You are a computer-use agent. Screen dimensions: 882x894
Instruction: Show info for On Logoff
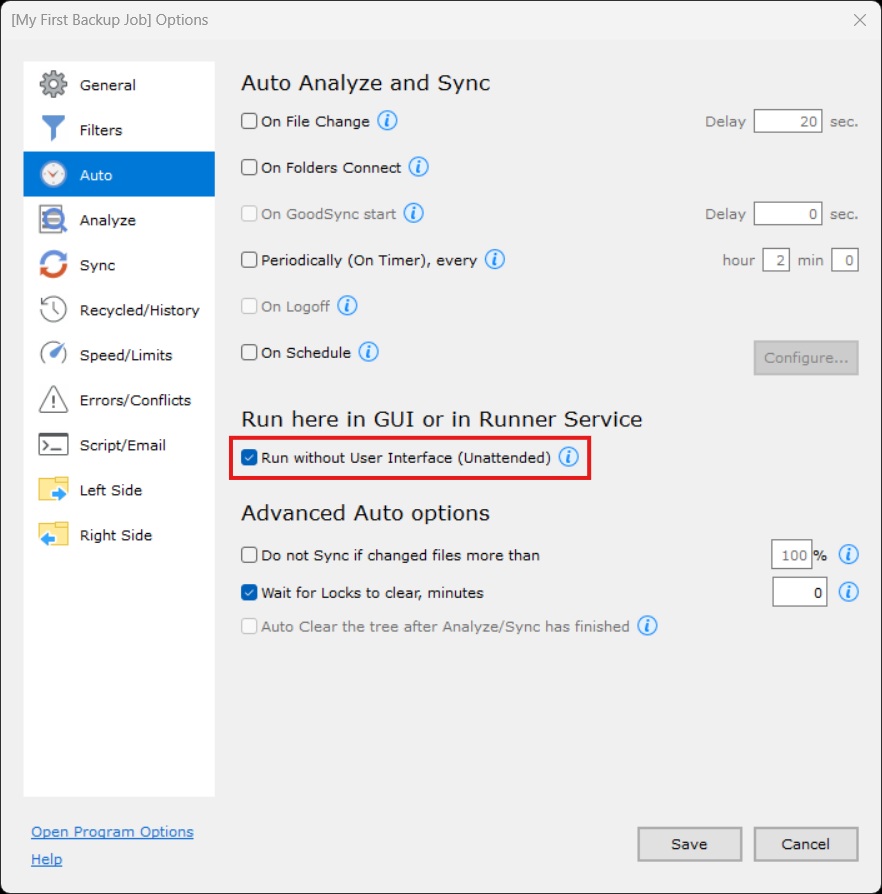click(x=347, y=306)
